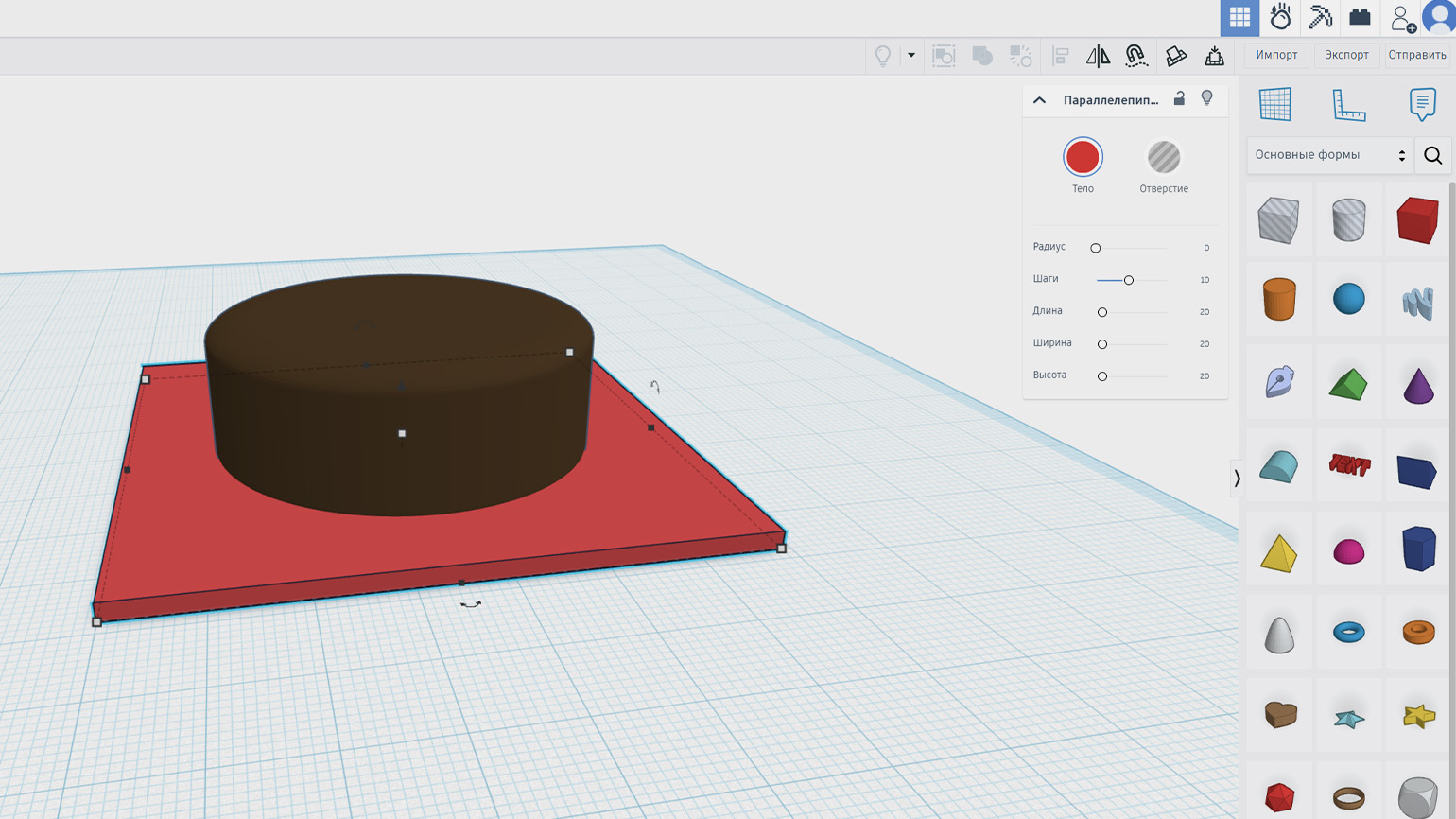Hide selected shape via lightbulb in panel

click(x=1207, y=98)
